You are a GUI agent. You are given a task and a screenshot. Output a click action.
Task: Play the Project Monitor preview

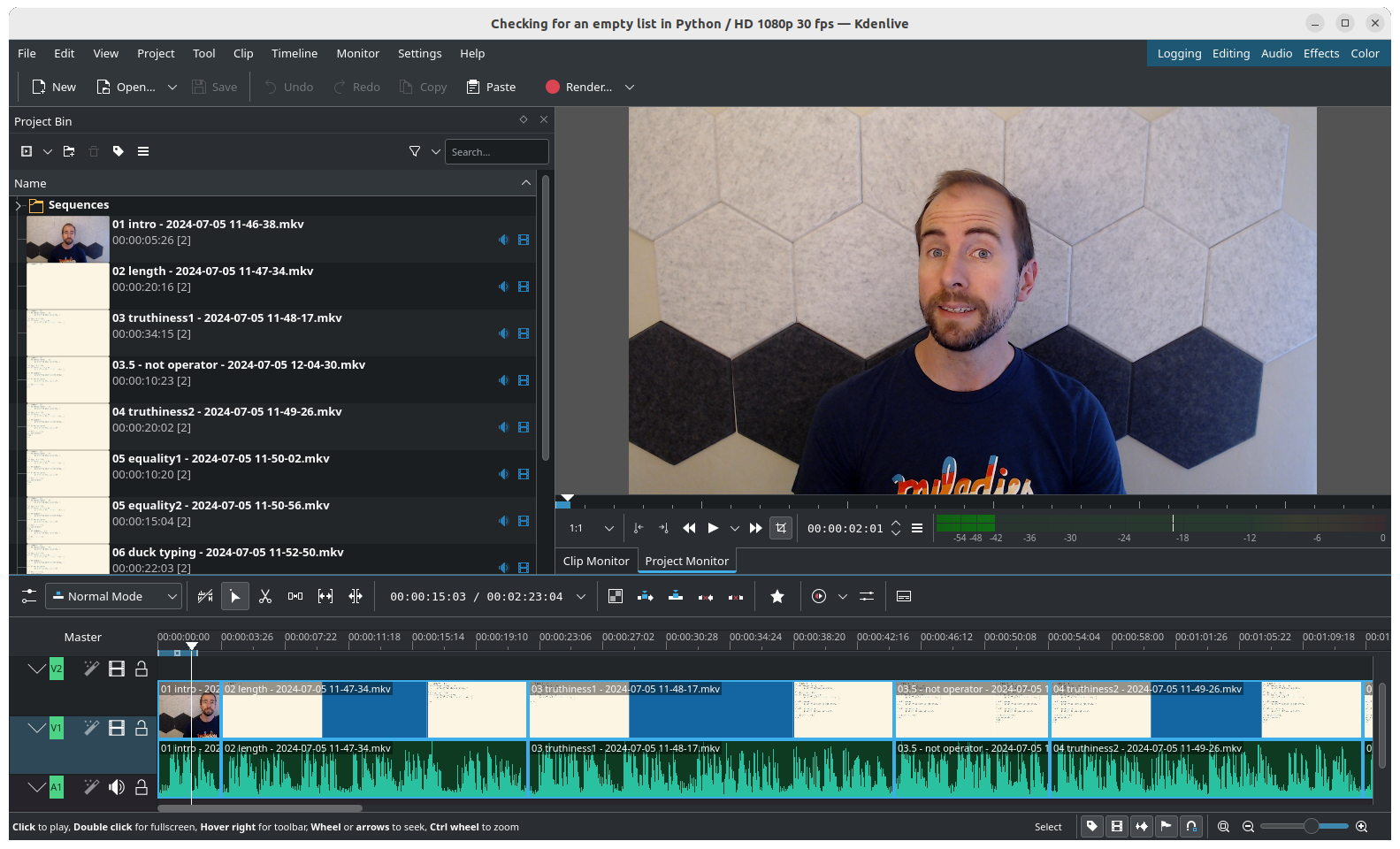point(713,528)
